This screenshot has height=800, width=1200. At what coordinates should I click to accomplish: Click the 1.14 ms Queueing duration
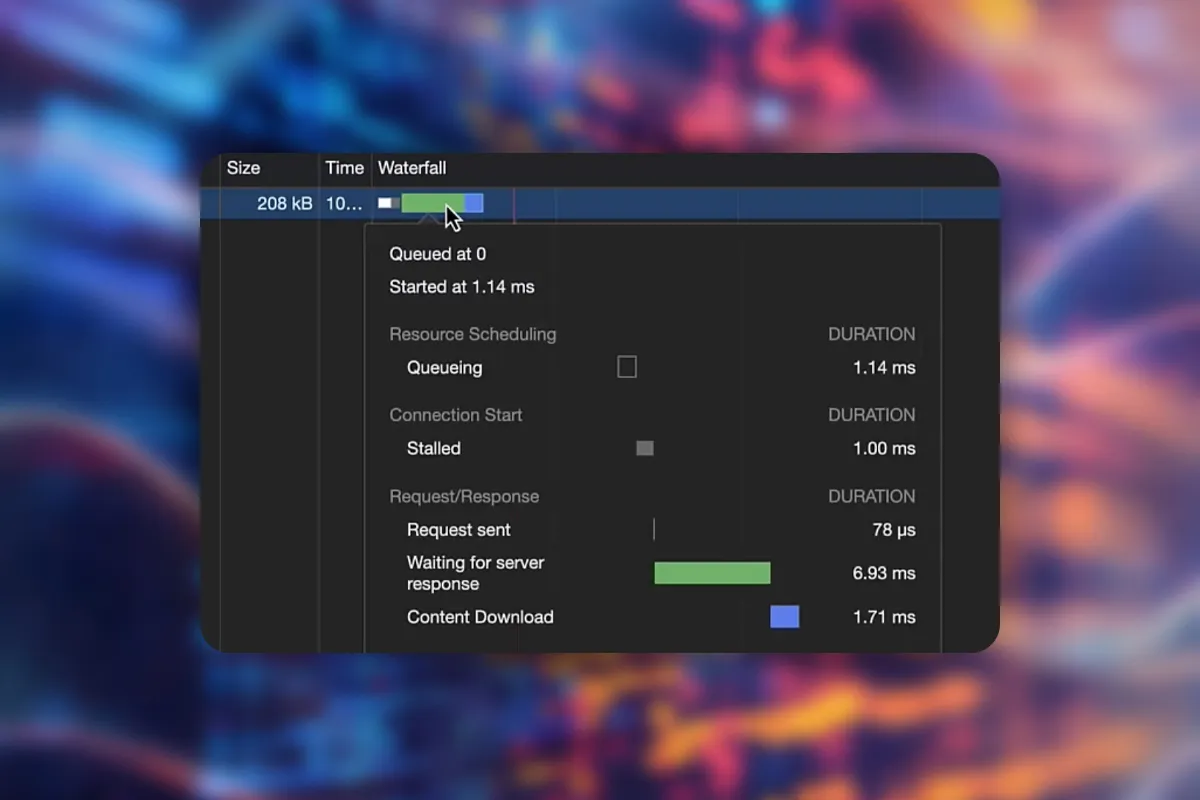(884, 368)
